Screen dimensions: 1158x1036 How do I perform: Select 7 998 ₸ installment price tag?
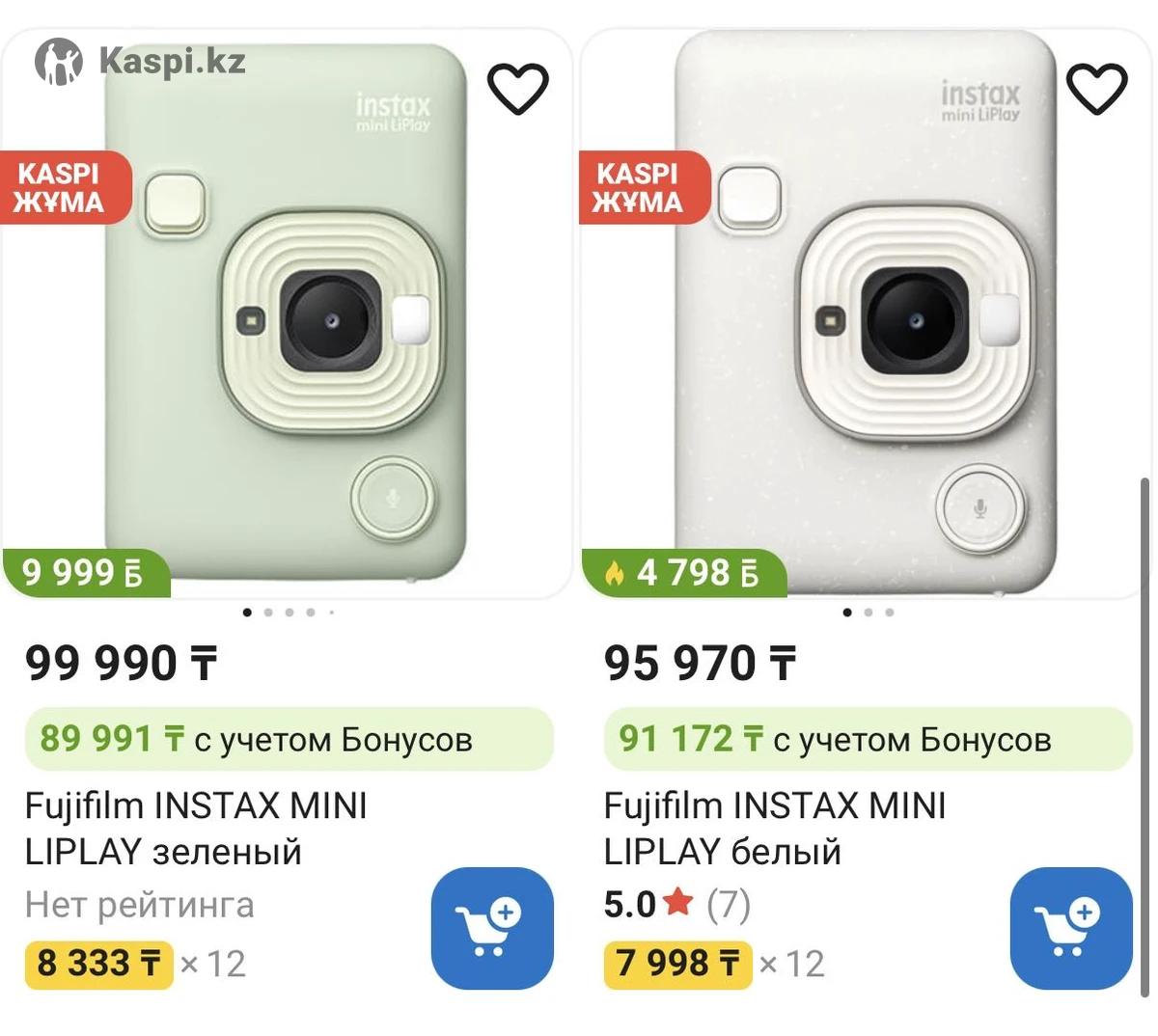pos(677,963)
